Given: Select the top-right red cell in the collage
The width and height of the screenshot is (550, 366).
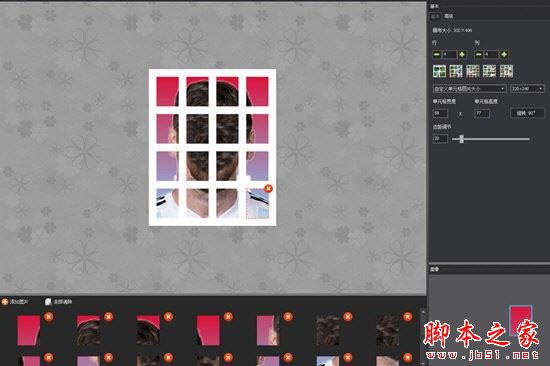Looking at the screenshot, I should coord(257,91).
